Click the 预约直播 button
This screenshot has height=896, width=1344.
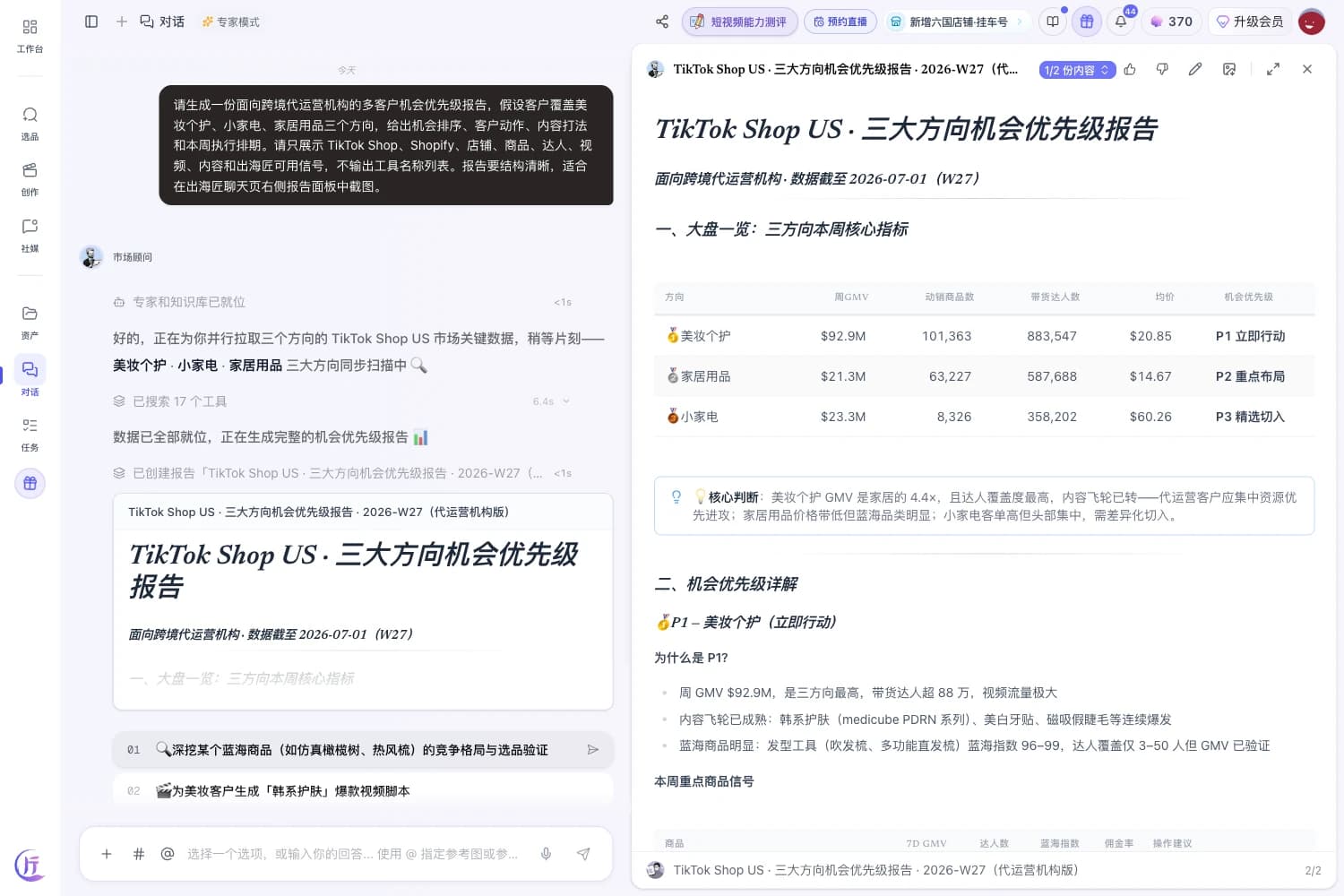[840, 22]
